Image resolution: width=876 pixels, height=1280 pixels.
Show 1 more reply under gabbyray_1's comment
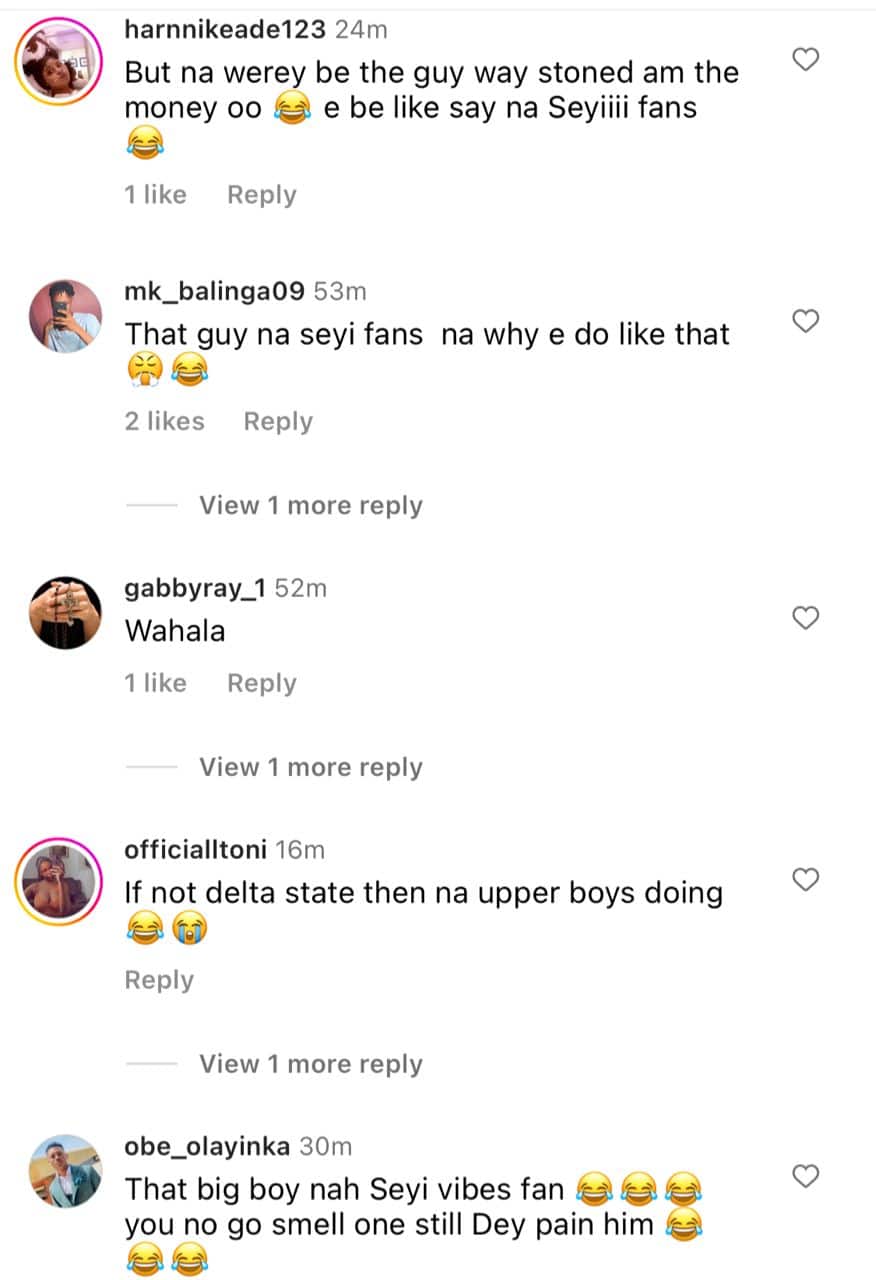tap(310, 768)
